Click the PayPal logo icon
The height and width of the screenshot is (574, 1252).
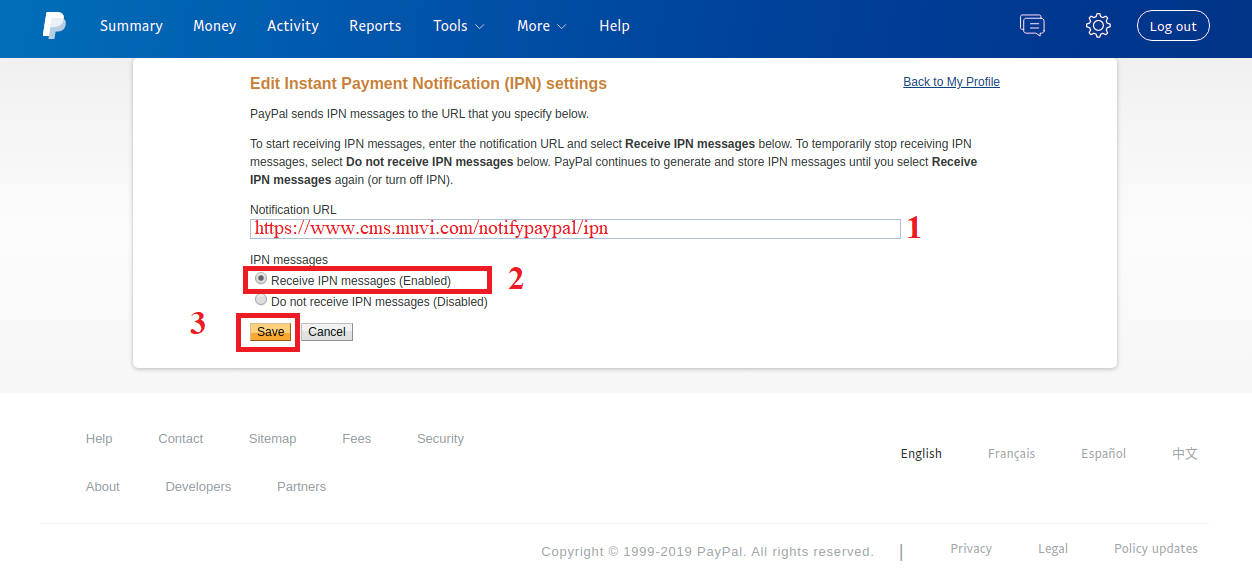(54, 26)
